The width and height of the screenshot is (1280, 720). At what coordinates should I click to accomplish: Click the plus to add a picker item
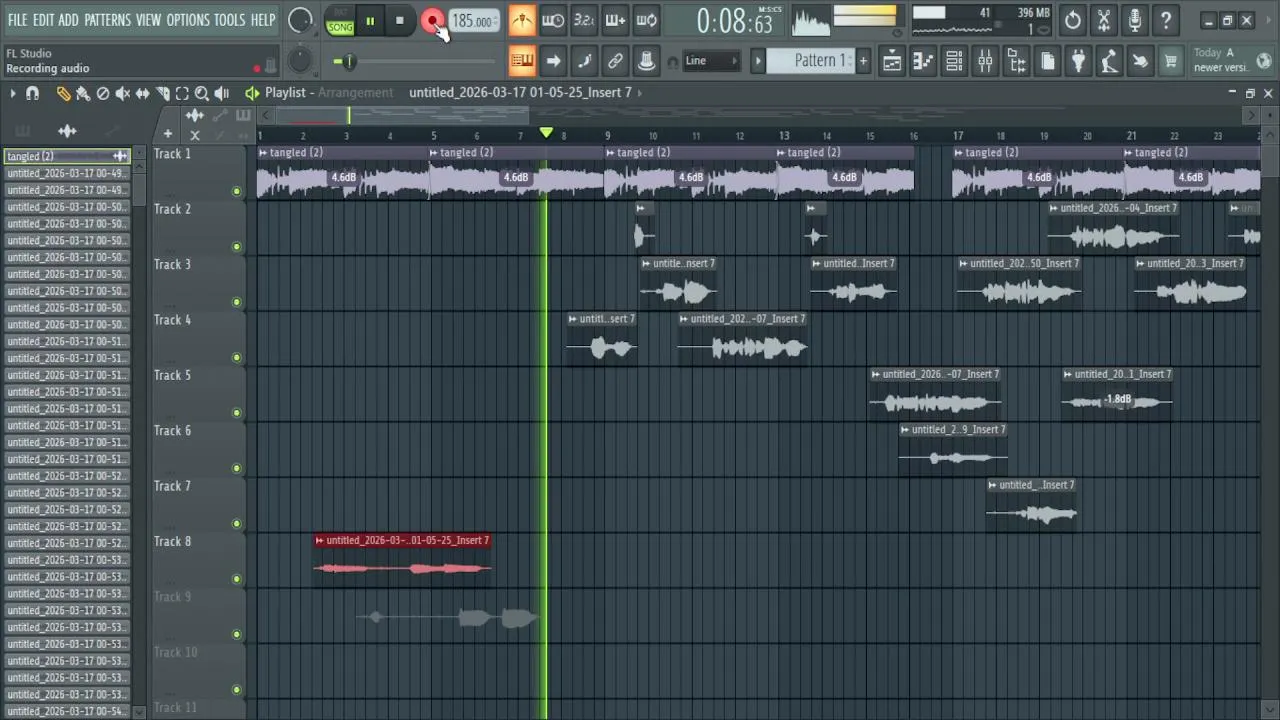167,134
